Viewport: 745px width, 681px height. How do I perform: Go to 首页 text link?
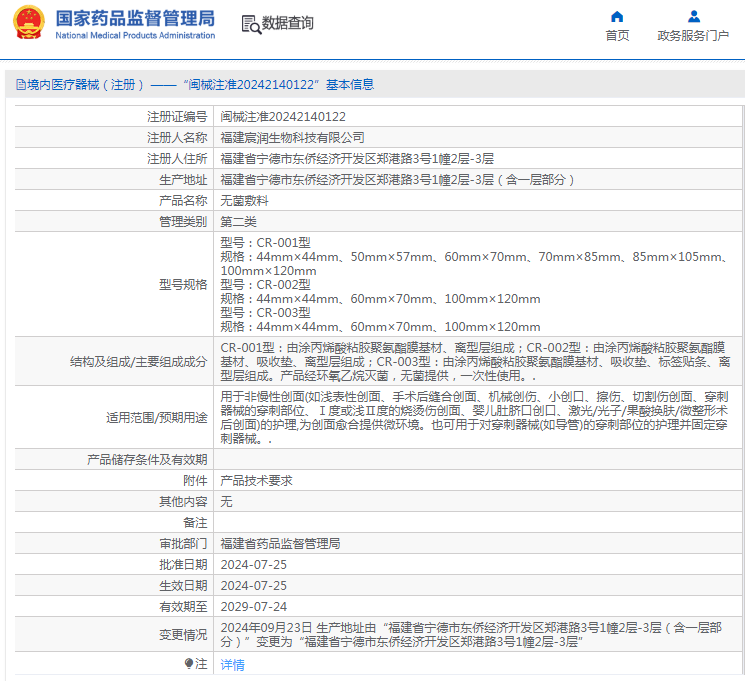click(x=617, y=36)
